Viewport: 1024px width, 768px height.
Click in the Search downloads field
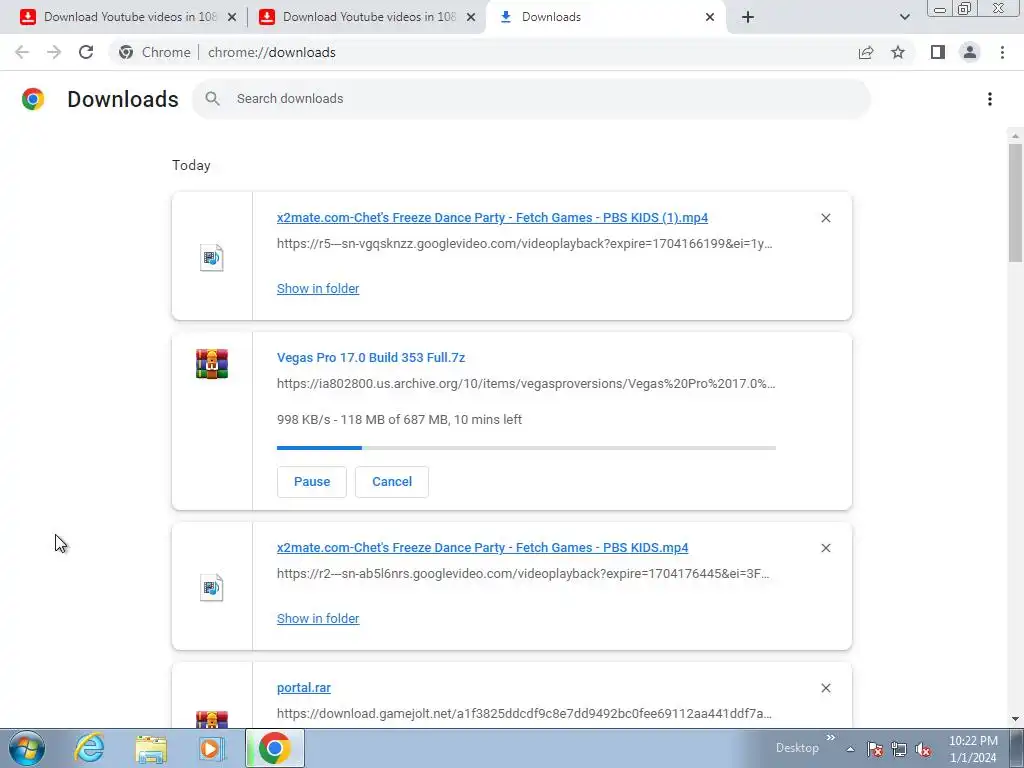click(x=532, y=99)
